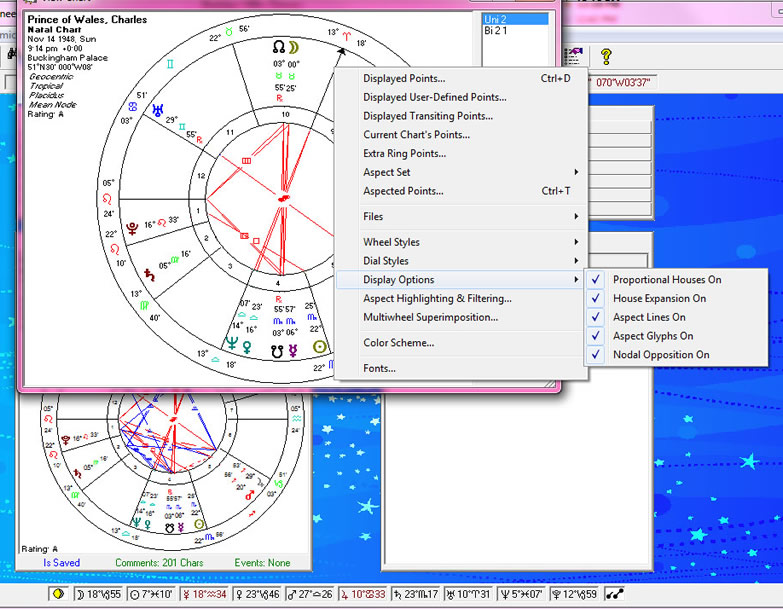Click the yellow moon phase status icon
This screenshot has width=783, height=609.
tap(58, 594)
